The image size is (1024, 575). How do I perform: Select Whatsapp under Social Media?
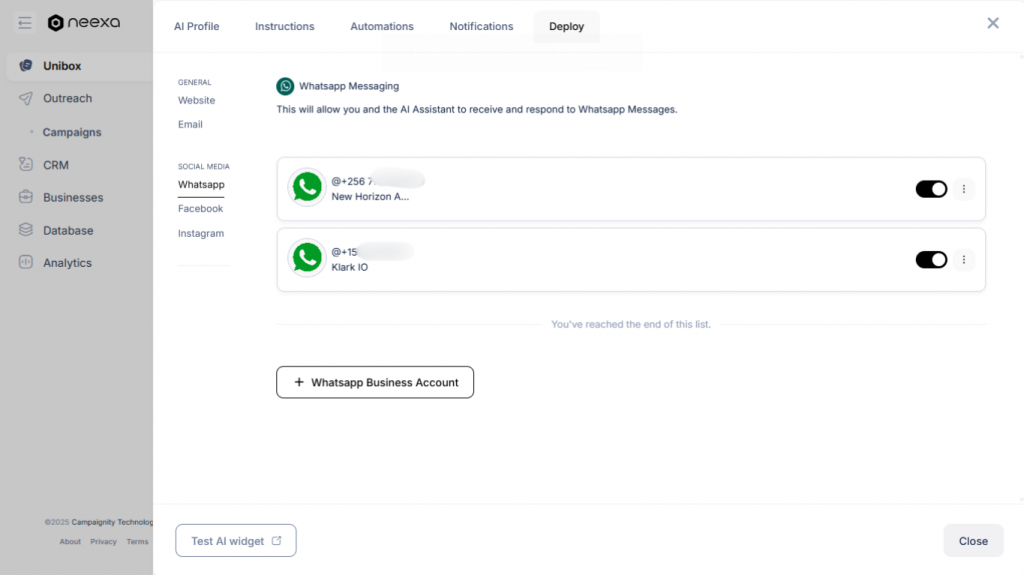click(201, 185)
